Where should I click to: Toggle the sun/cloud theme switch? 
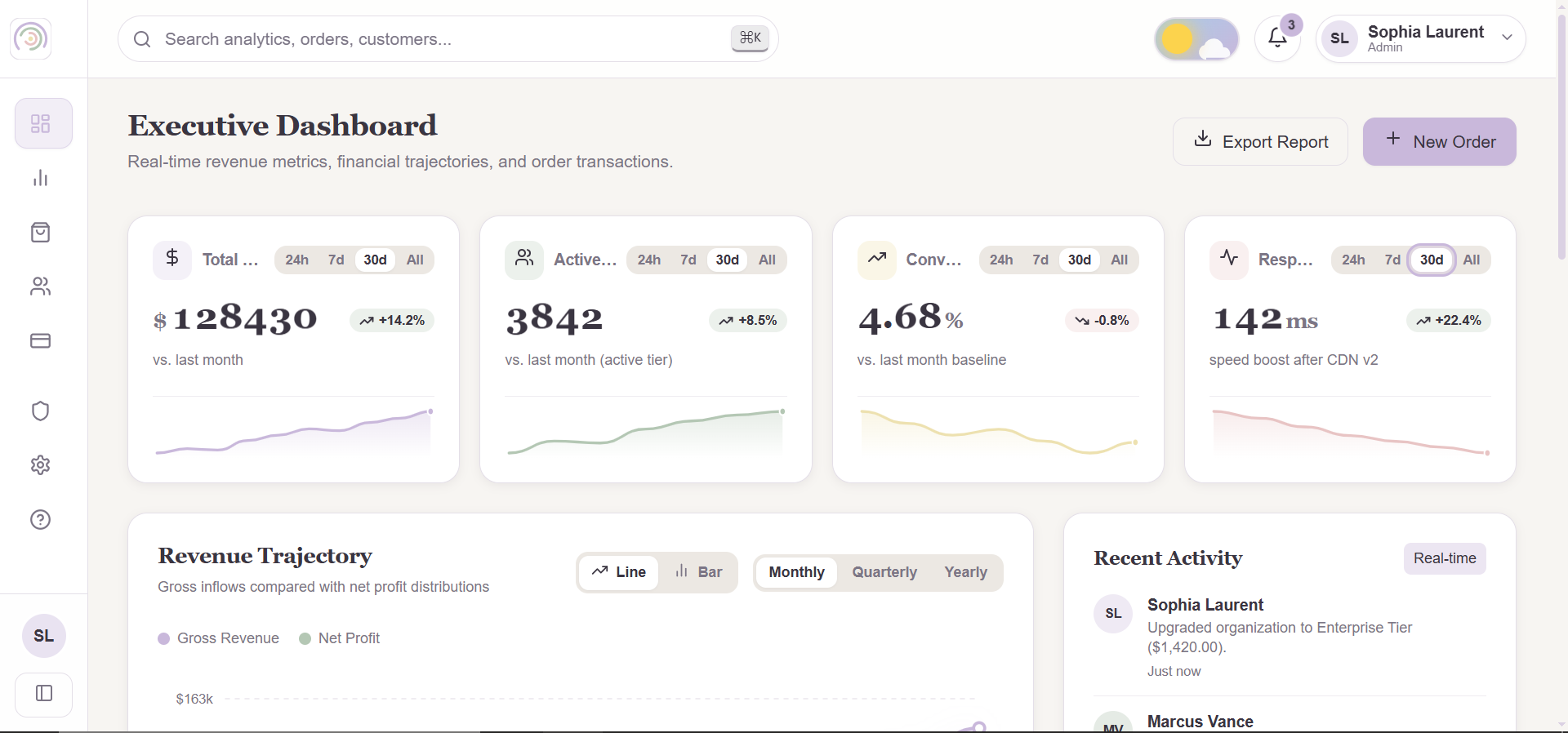point(1196,39)
